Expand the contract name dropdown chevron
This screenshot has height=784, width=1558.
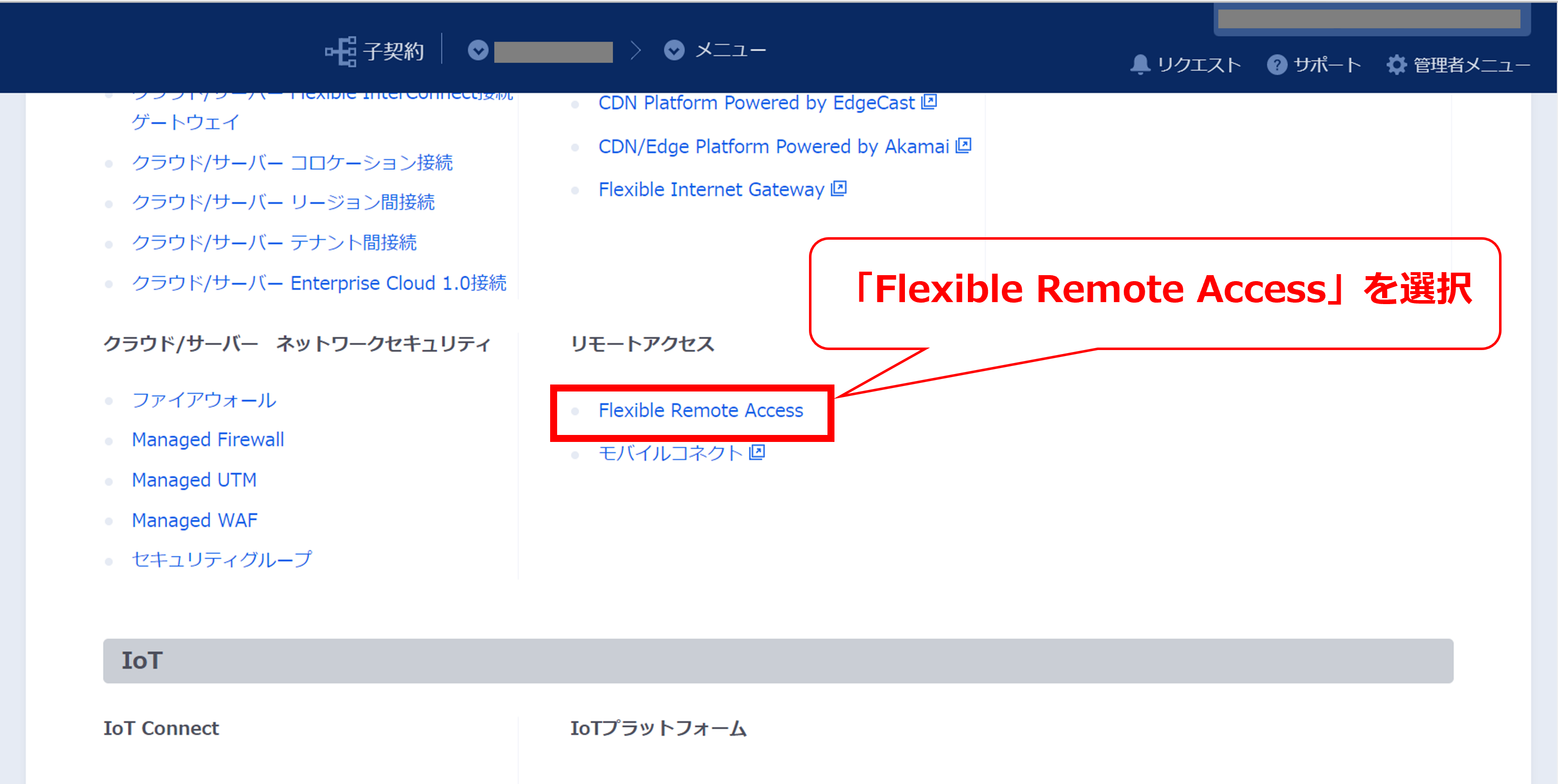click(x=478, y=51)
